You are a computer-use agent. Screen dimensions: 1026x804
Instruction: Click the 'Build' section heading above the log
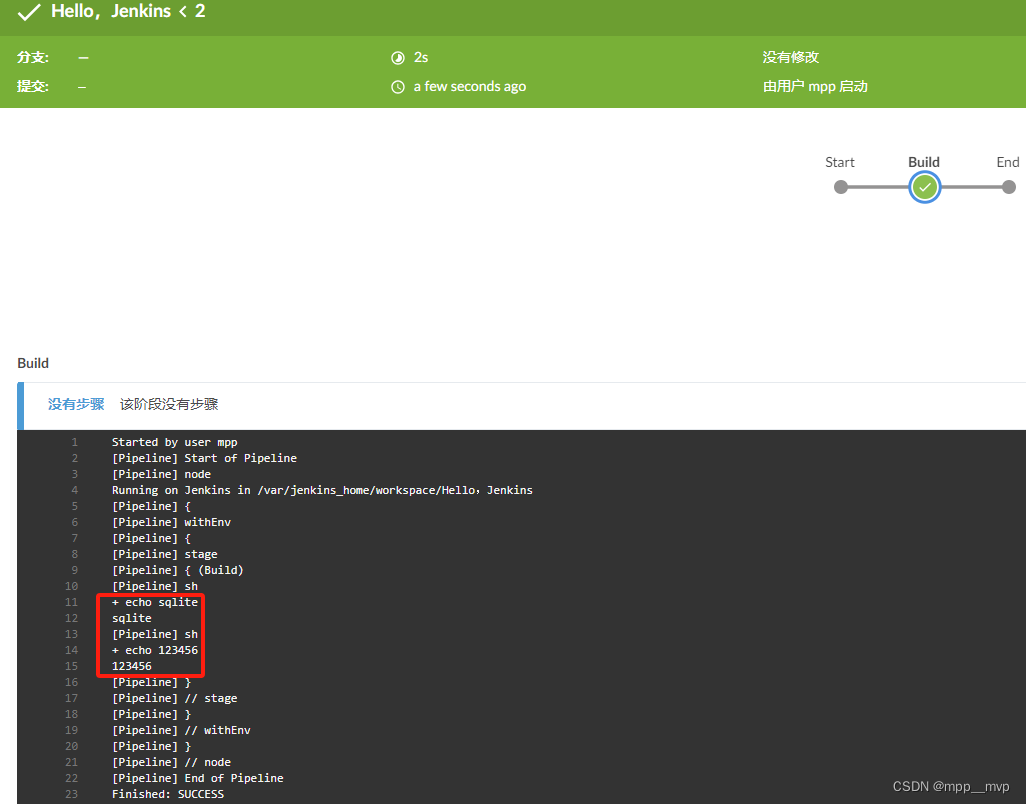pyautogui.click(x=33, y=363)
